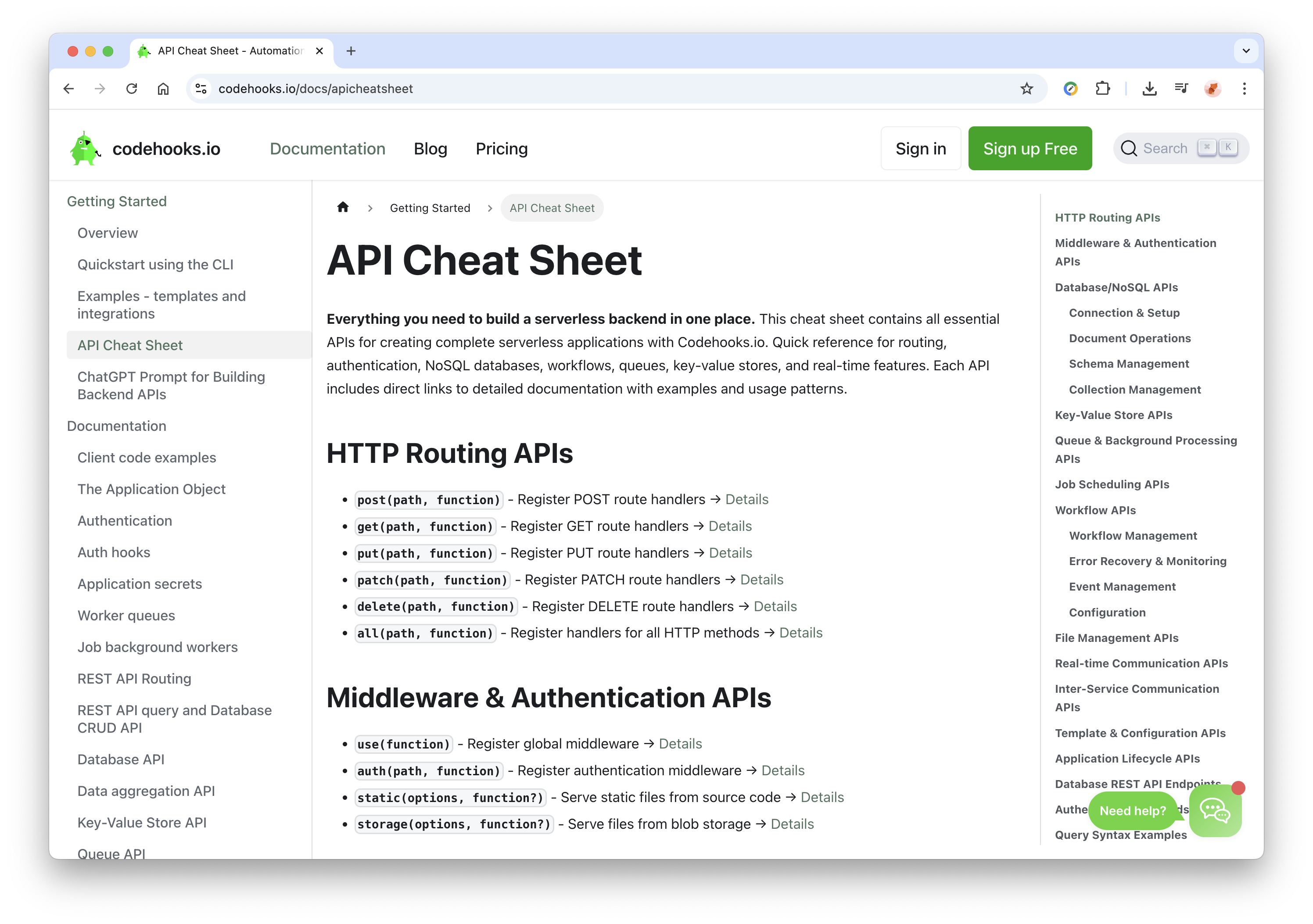1313x924 pixels.
Task: Expand the Documentation sidebar category
Action: [x=117, y=426]
